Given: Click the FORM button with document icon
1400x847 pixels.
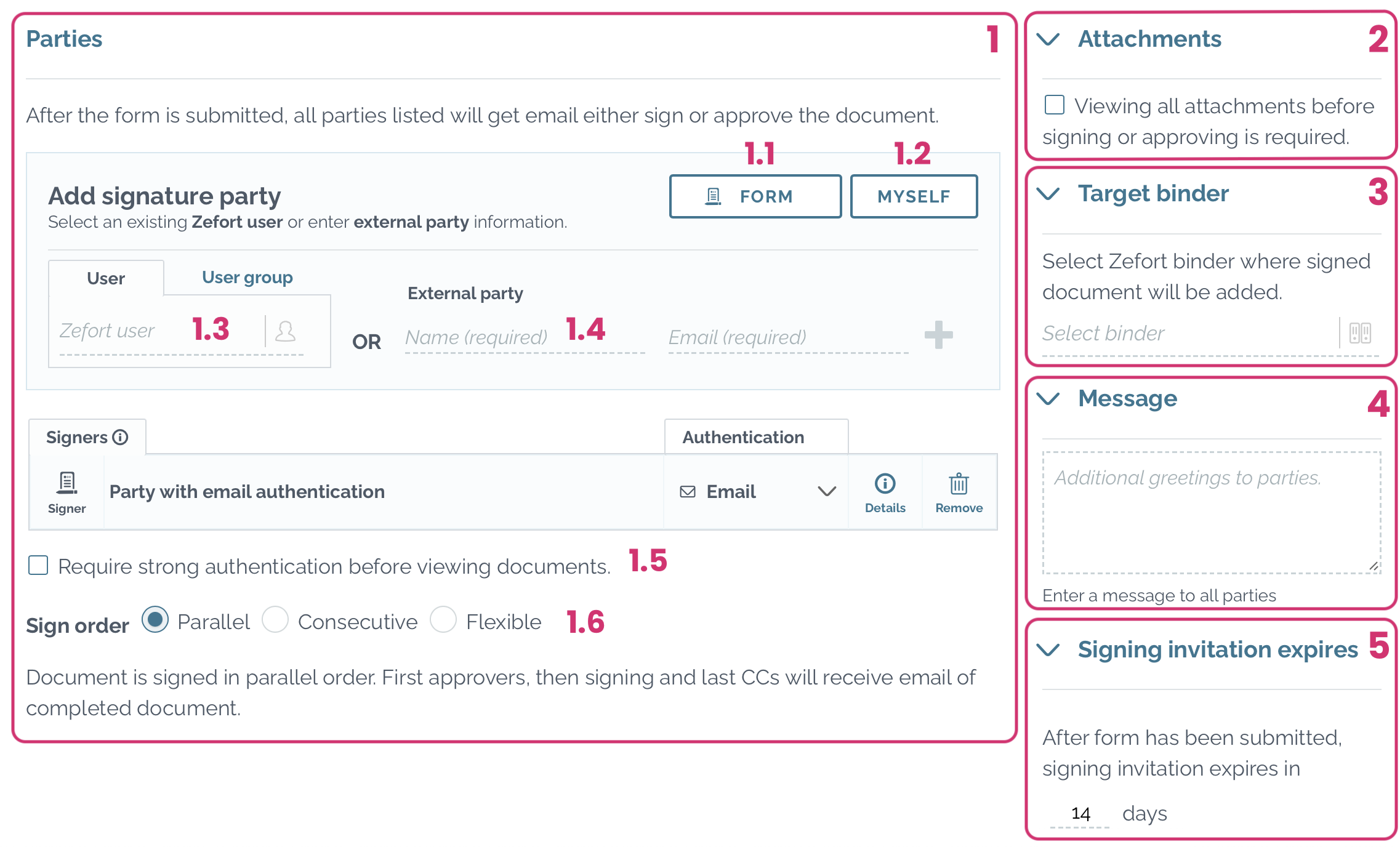Looking at the screenshot, I should pyautogui.click(x=755, y=196).
